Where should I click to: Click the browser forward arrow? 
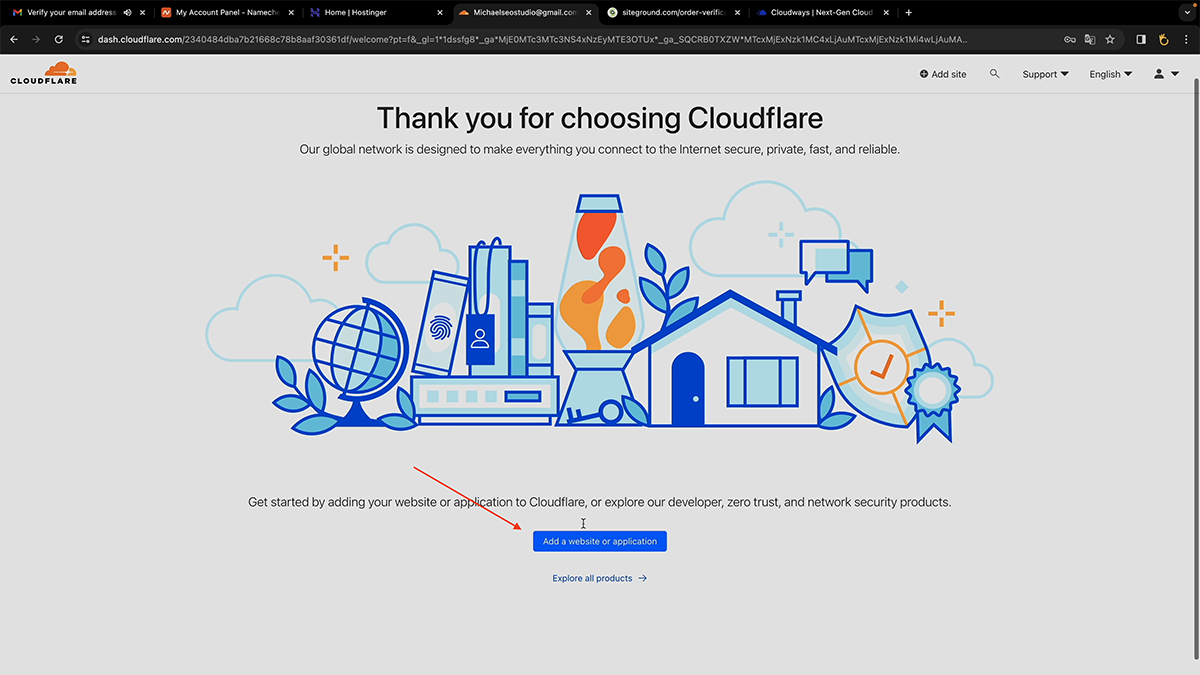(36, 39)
